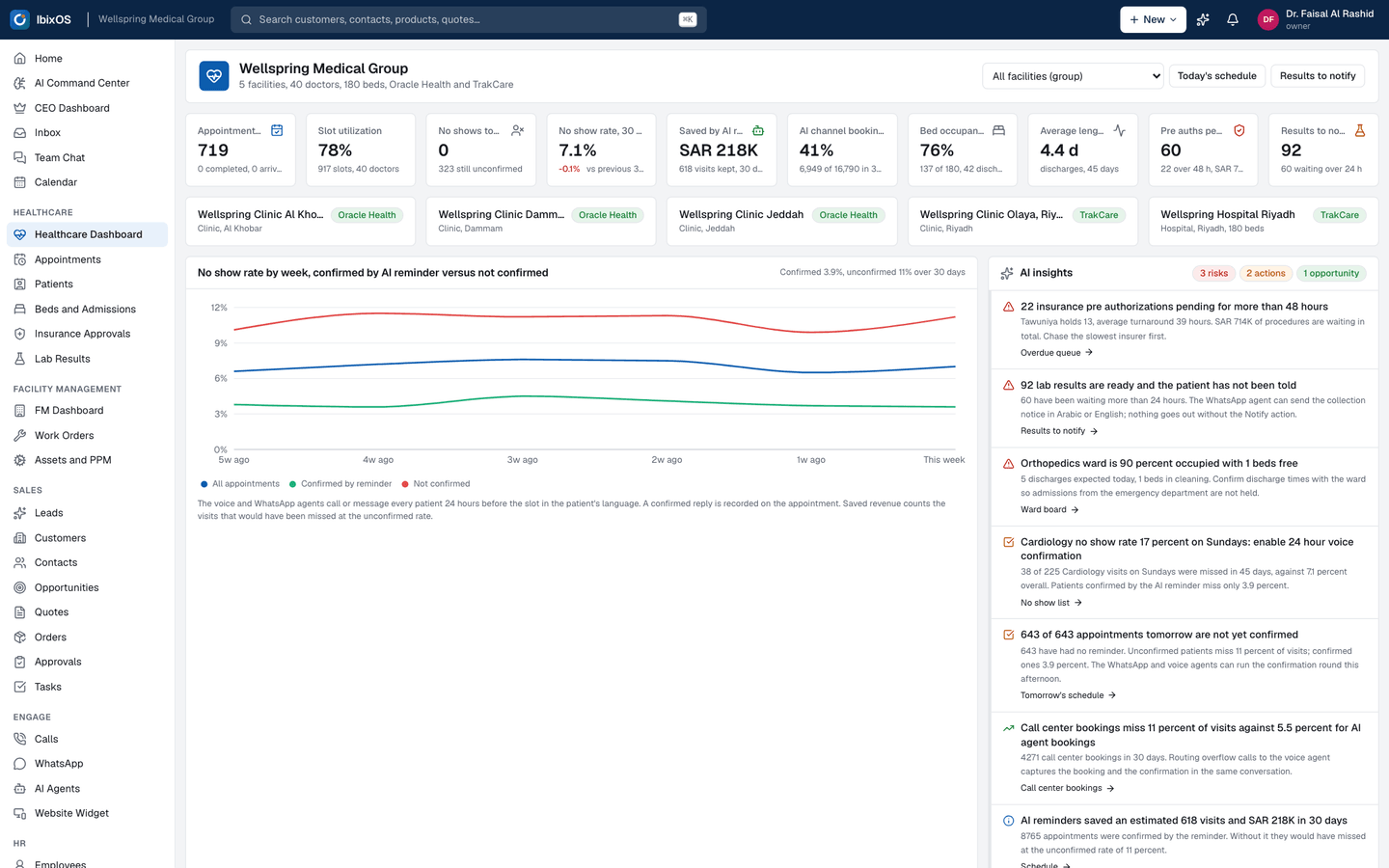Click the Calendar sidebar icon

pyautogui.click(x=19, y=182)
